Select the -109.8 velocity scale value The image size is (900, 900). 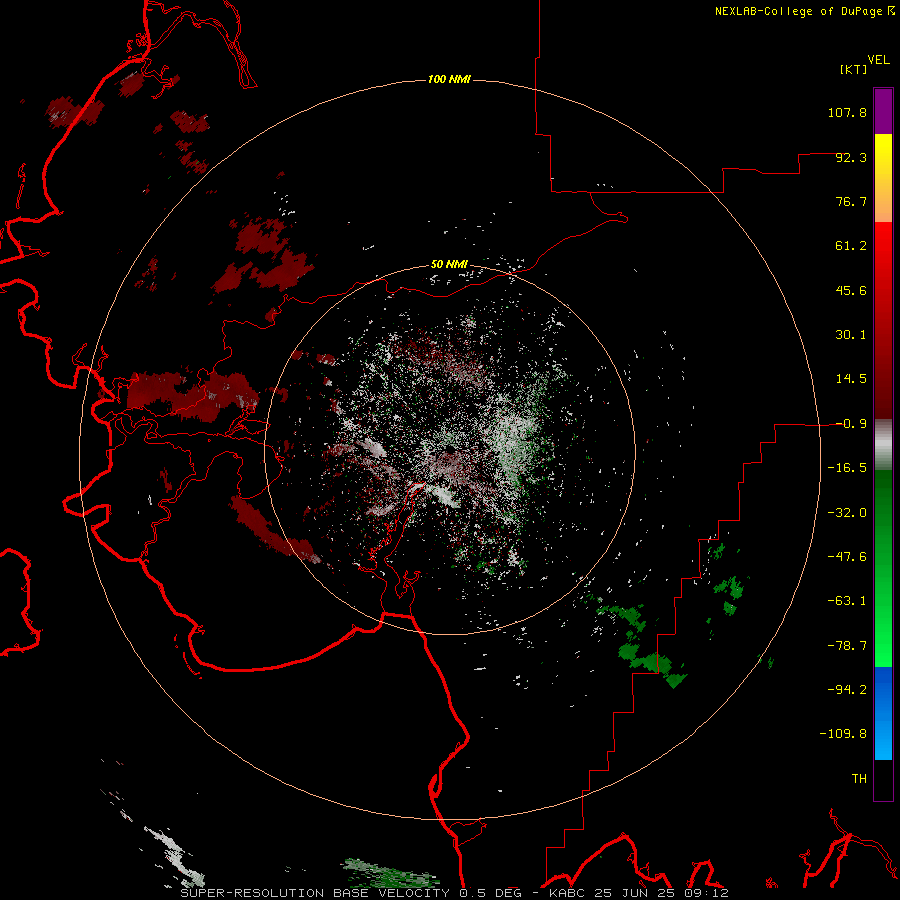click(x=843, y=734)
